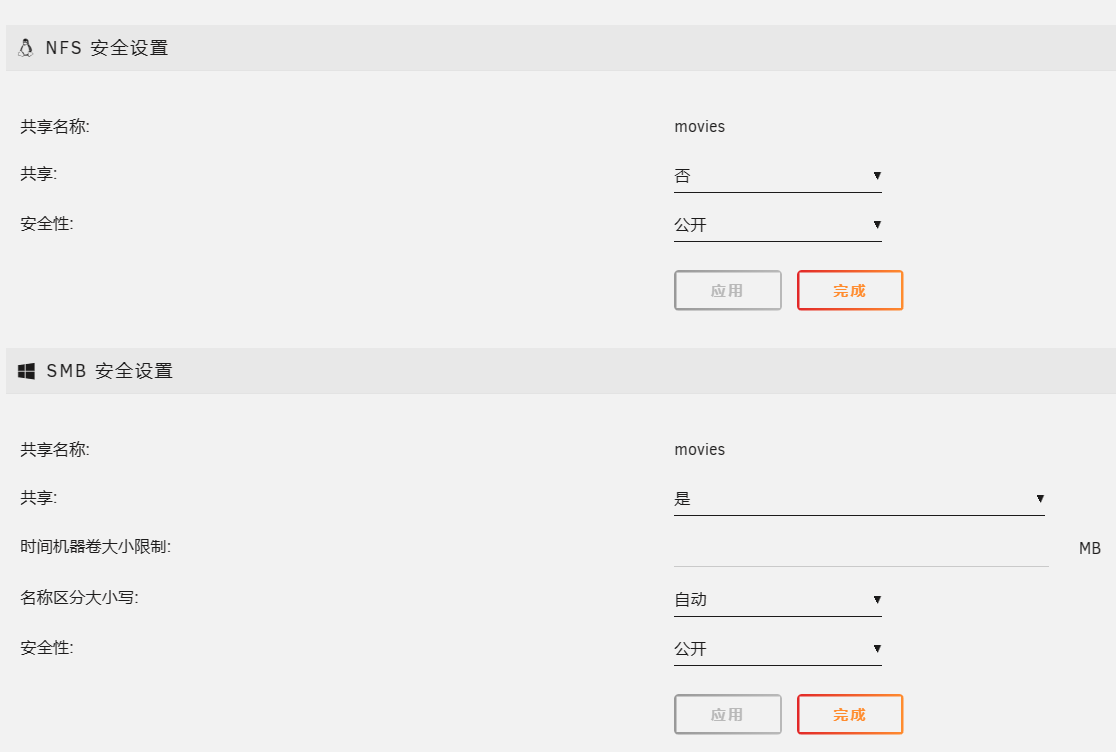Click the NFS 安全设置 section header

(x=107, y=48)
